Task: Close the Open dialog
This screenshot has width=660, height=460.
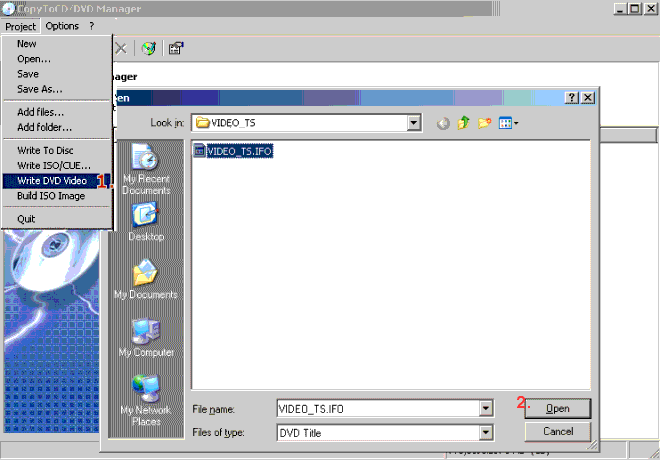Action: click(588, 98)
